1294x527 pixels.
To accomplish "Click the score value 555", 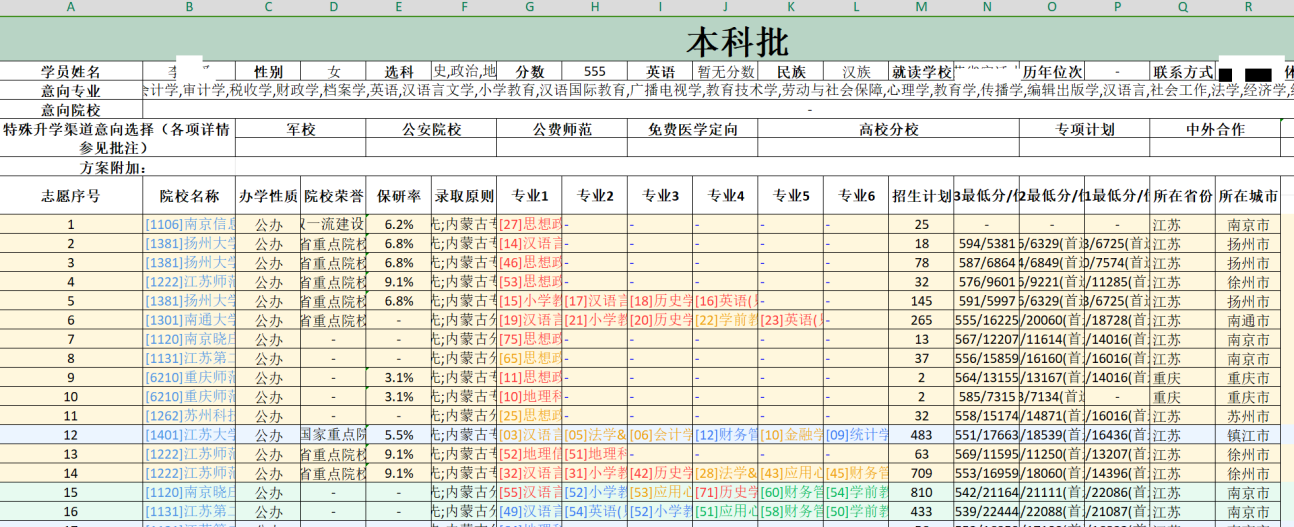I will click(x=595, y=72).
